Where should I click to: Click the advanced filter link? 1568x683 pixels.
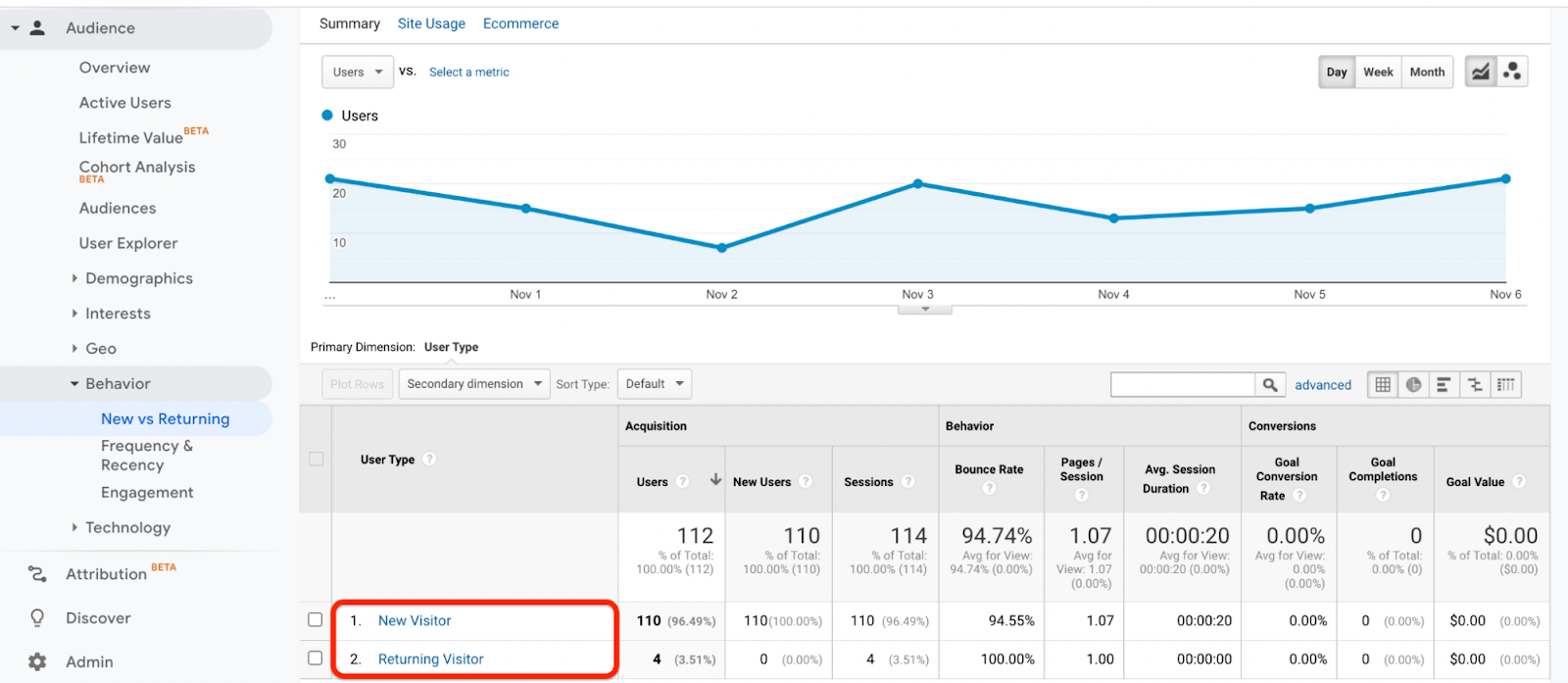coord(1323,385)
